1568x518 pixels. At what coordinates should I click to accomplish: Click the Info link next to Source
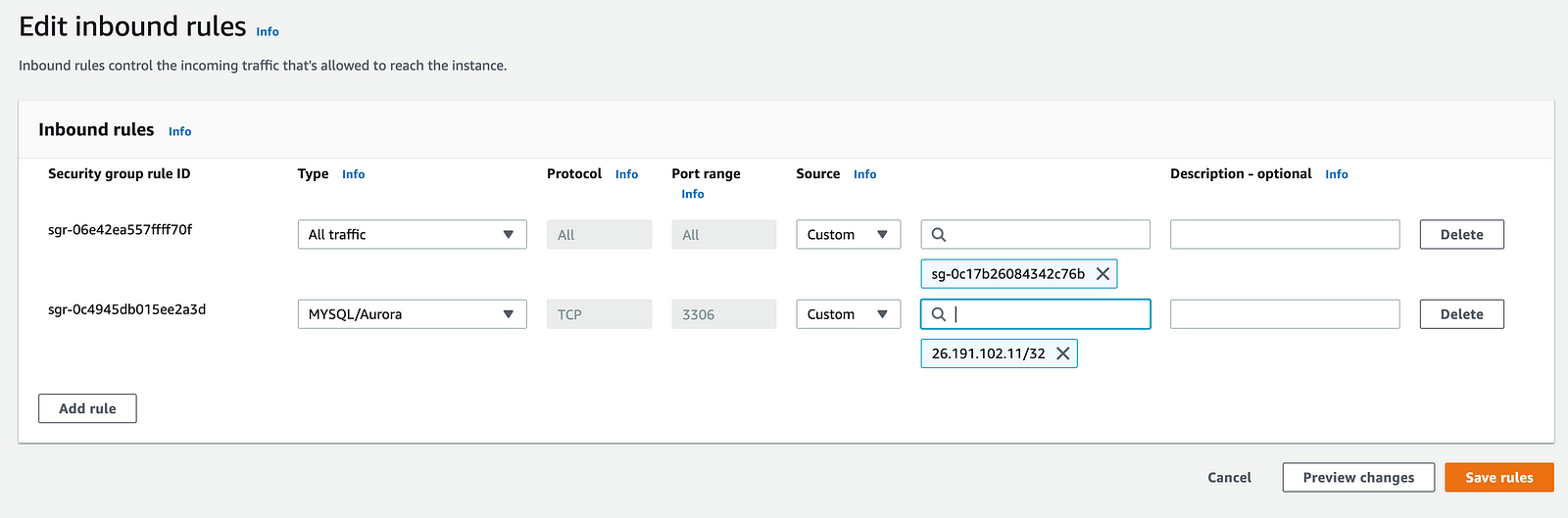click(864, 174)
